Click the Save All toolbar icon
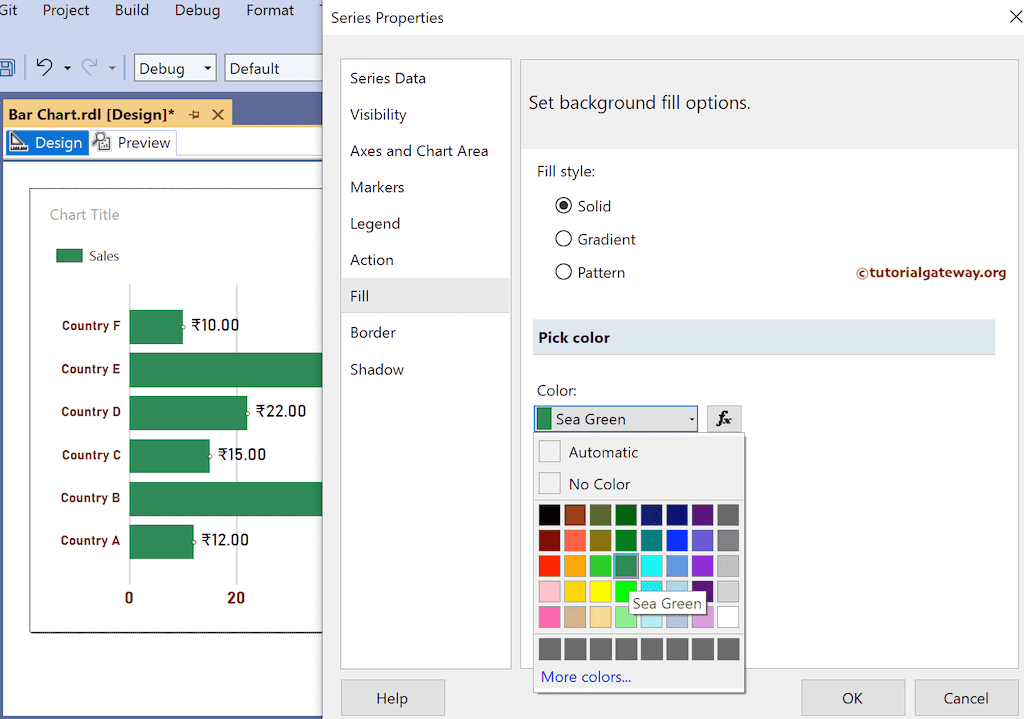Screen dimensions: 1024x719 click(8, 67)
